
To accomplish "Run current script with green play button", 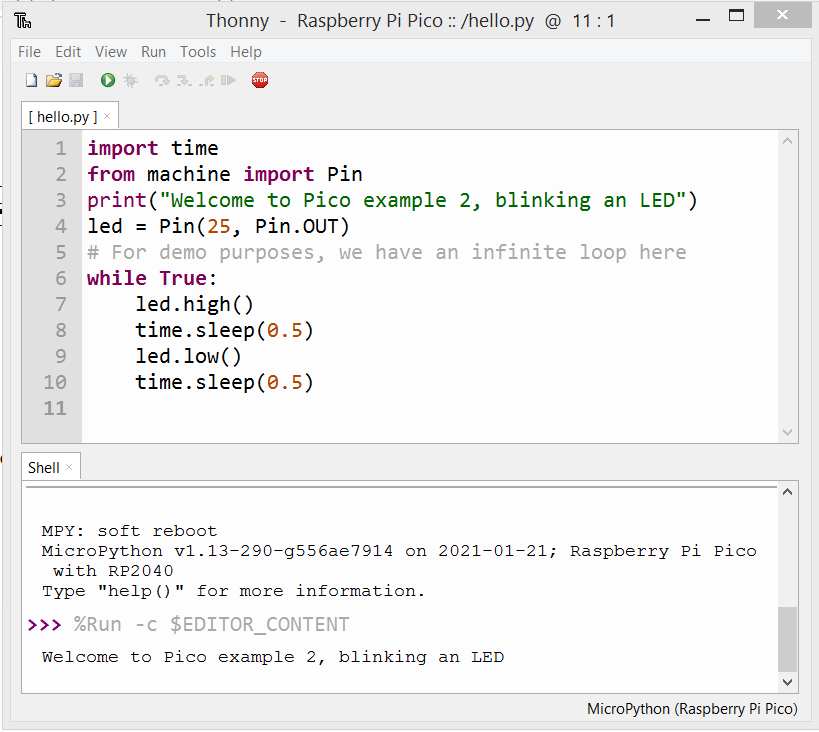I will tap(108, 80).
